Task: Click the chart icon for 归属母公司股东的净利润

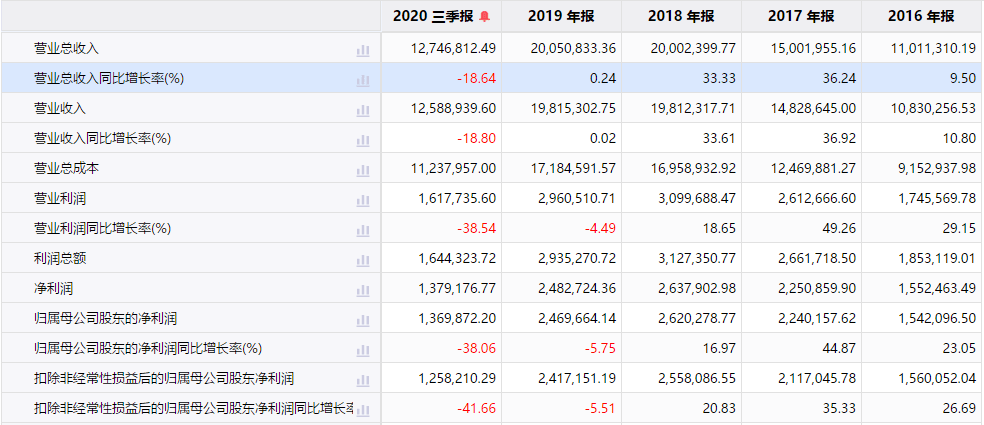Action: [x=363, y=319]
